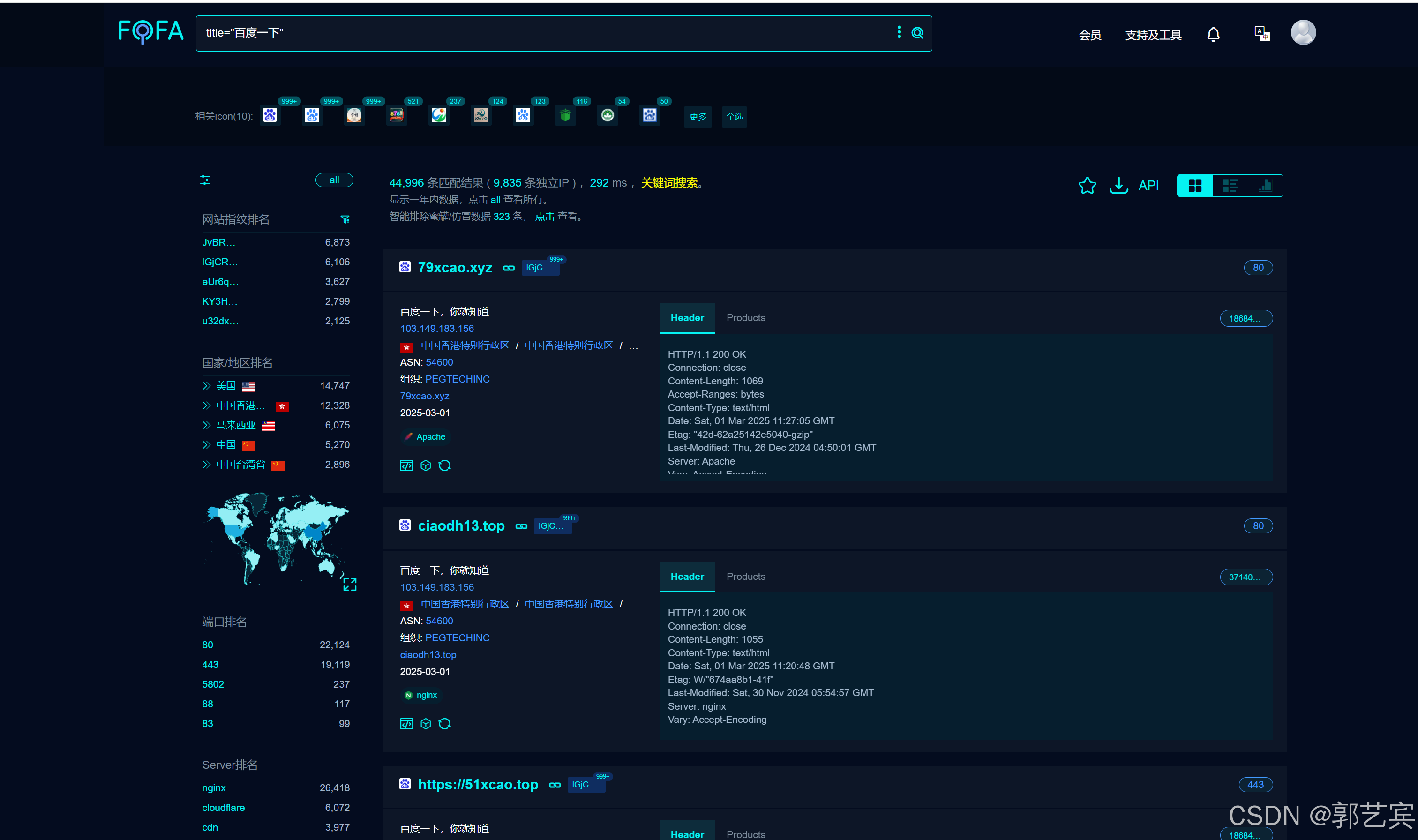Expand the world map to fullscreen
This screenshot has width=1418, height=840.
(350, 584)
